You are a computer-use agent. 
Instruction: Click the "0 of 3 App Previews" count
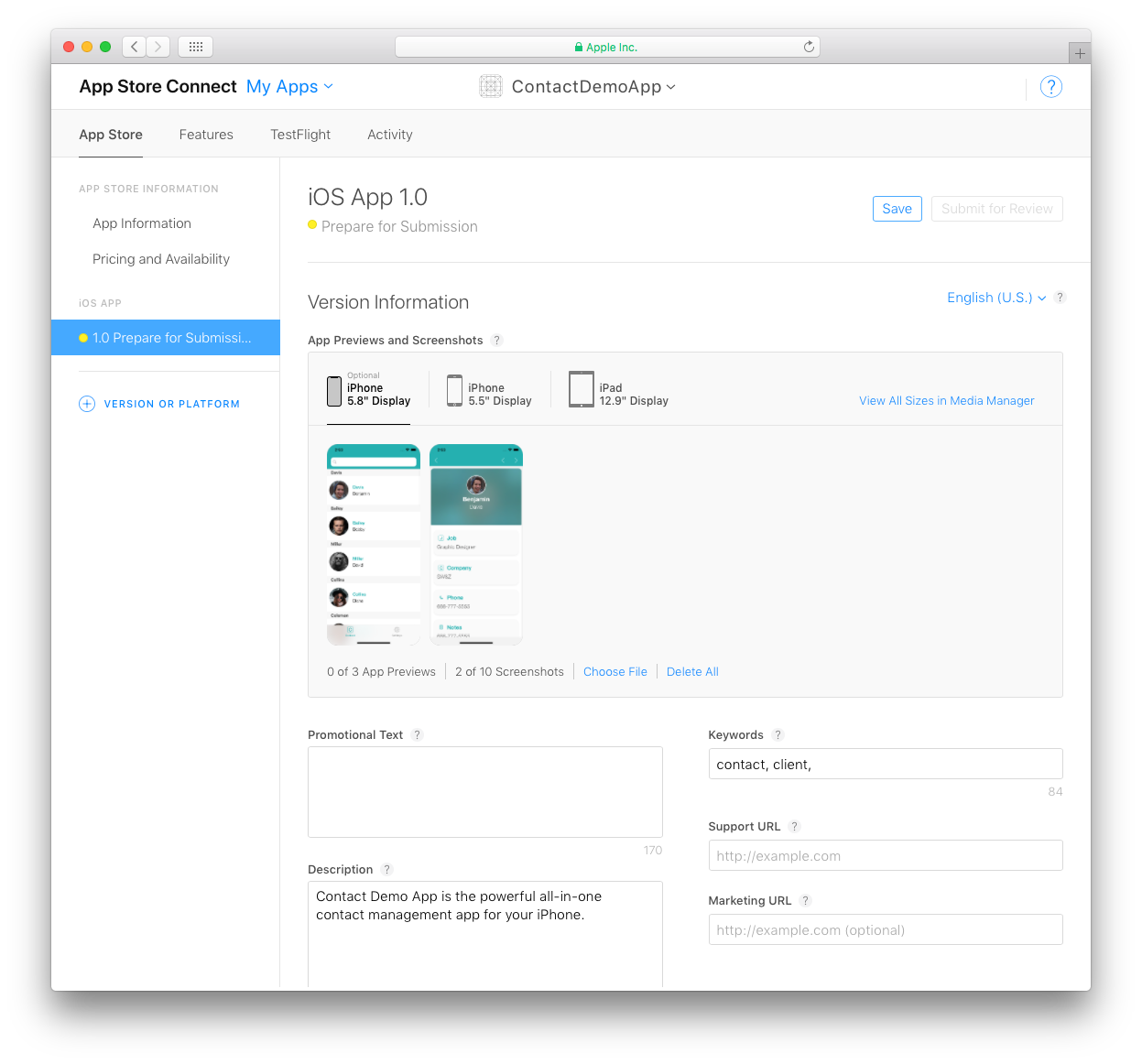[x=381, y=671]
